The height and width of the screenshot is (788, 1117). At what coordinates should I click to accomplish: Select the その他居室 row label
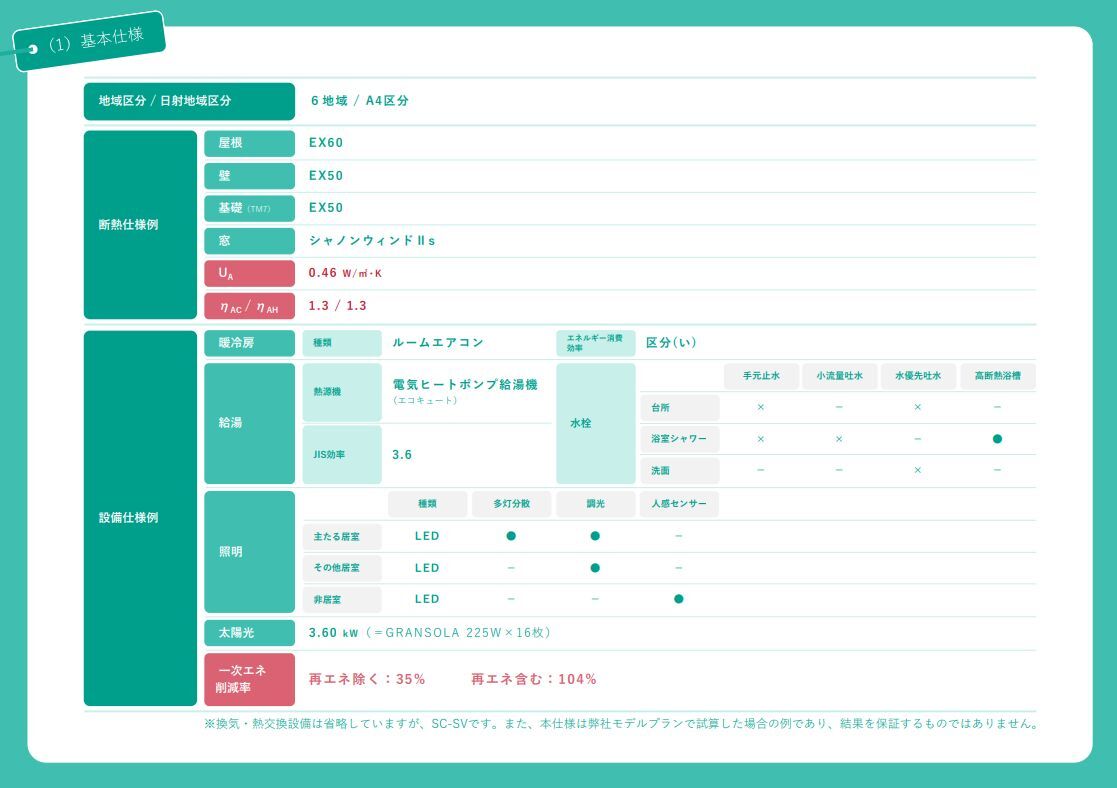pos(342,568)
